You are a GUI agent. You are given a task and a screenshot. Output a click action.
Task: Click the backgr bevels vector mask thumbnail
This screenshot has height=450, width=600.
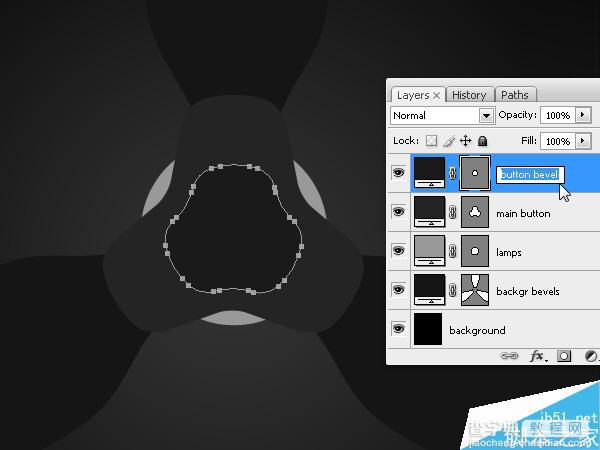(x=475, y=290)
